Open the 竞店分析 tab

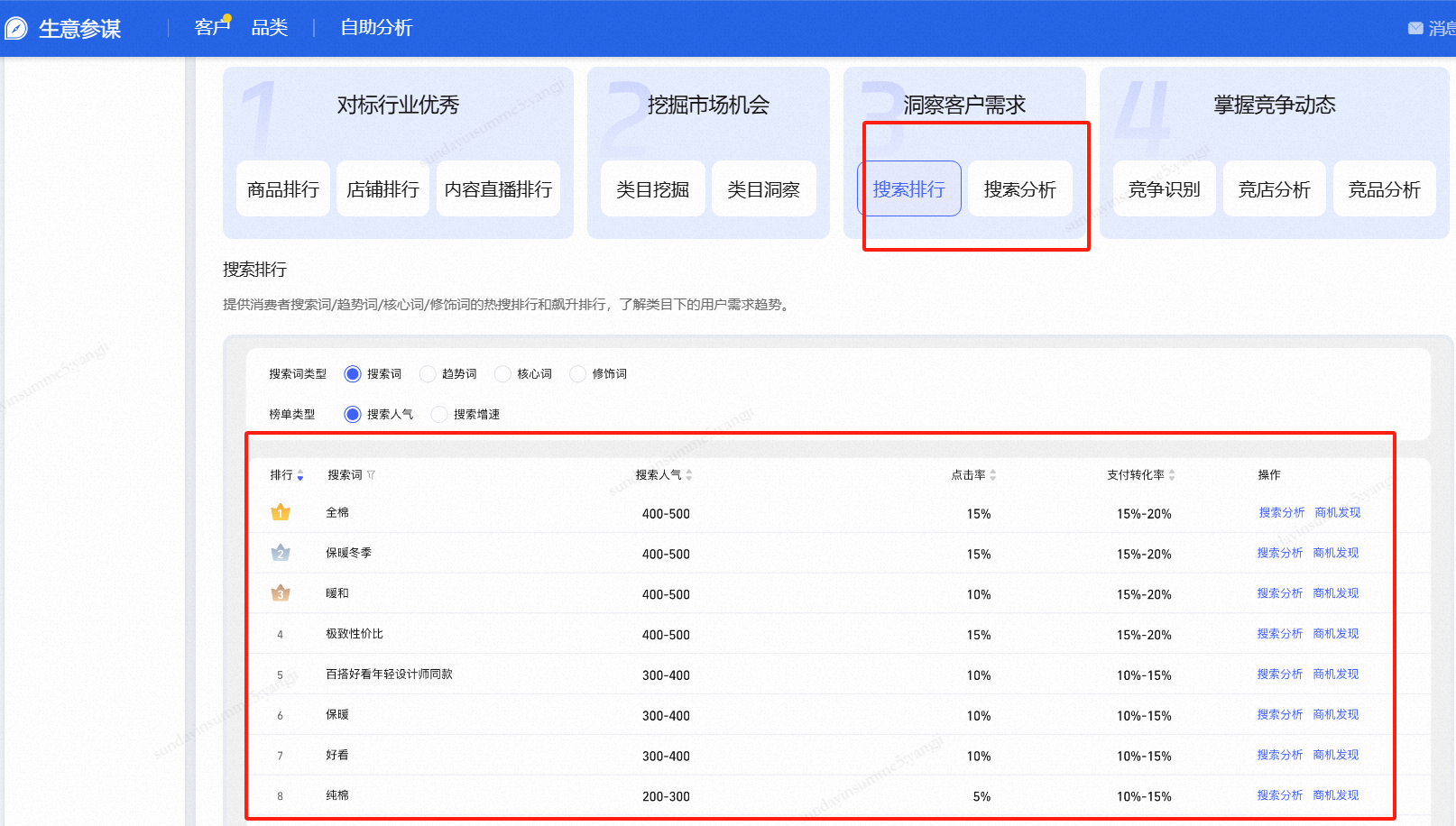point(1274,189)
